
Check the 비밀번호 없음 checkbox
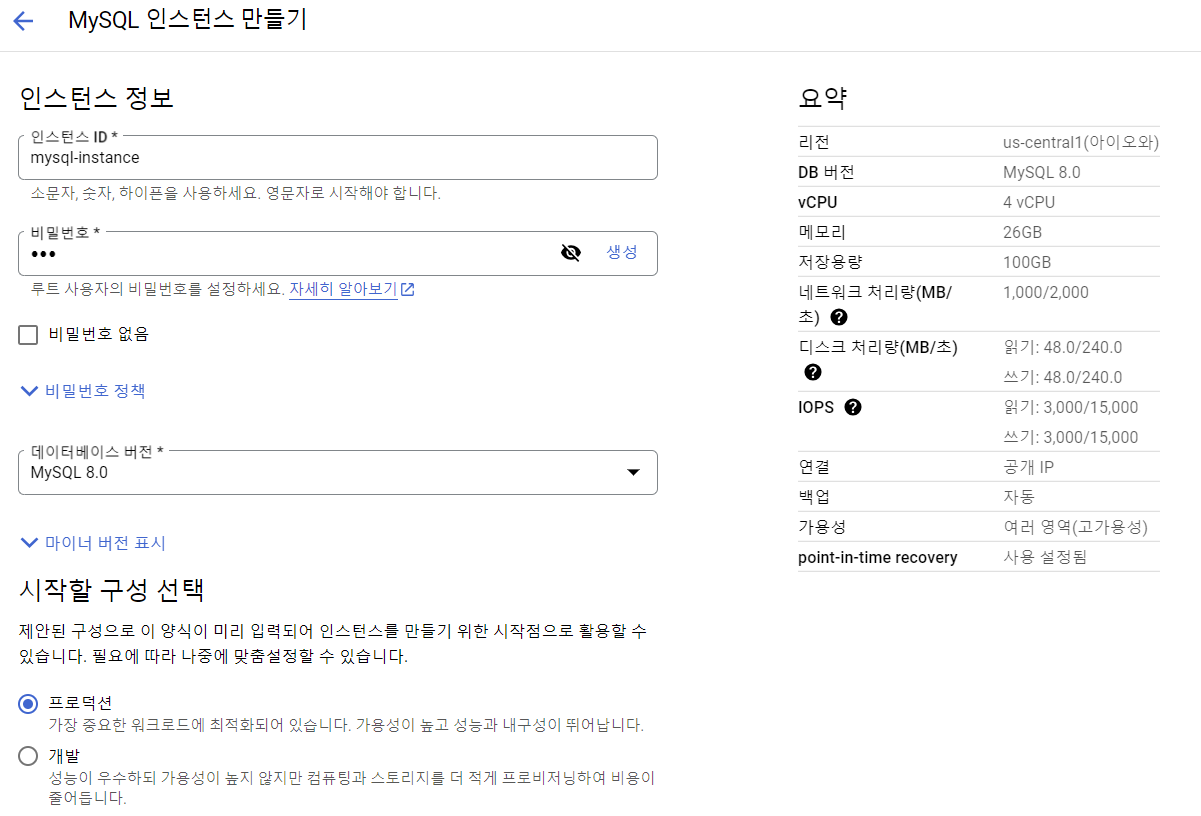click(x=28, y=335)
